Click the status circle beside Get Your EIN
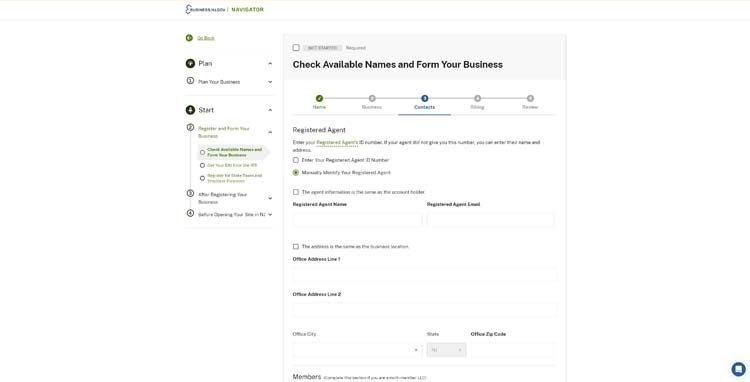 point(202,165)
